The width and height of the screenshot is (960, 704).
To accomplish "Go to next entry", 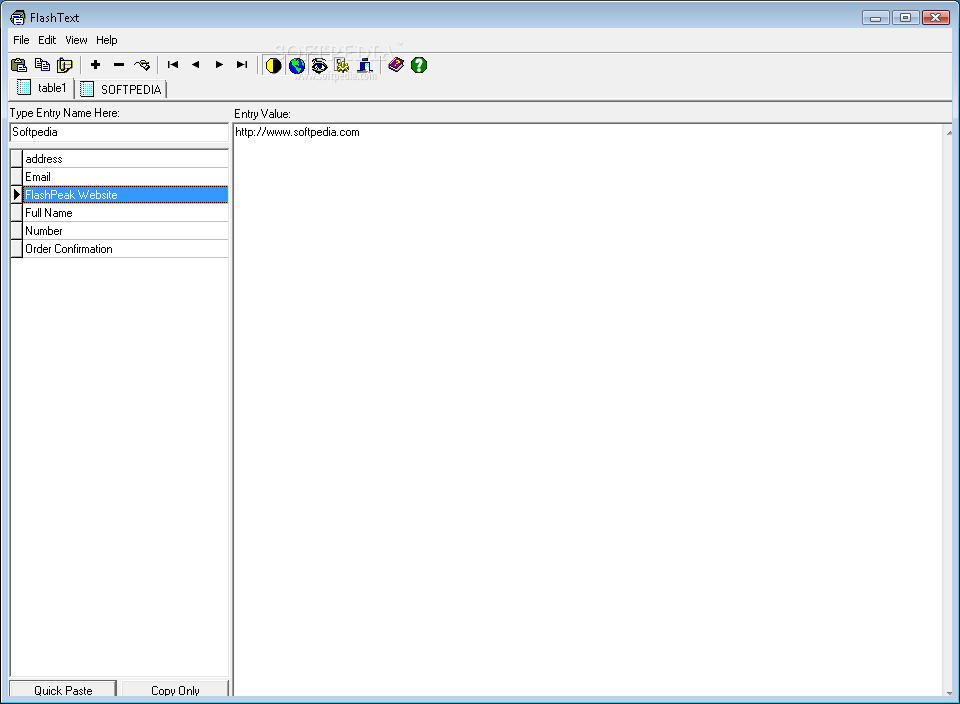I will (x=219, y=65).
